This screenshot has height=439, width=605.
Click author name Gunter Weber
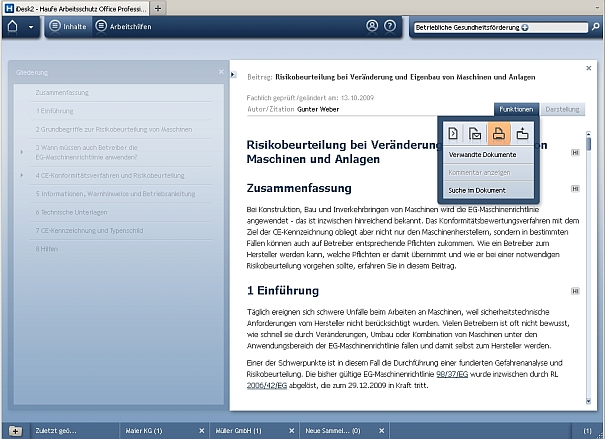pyautogui.click(x=318, y=110)
